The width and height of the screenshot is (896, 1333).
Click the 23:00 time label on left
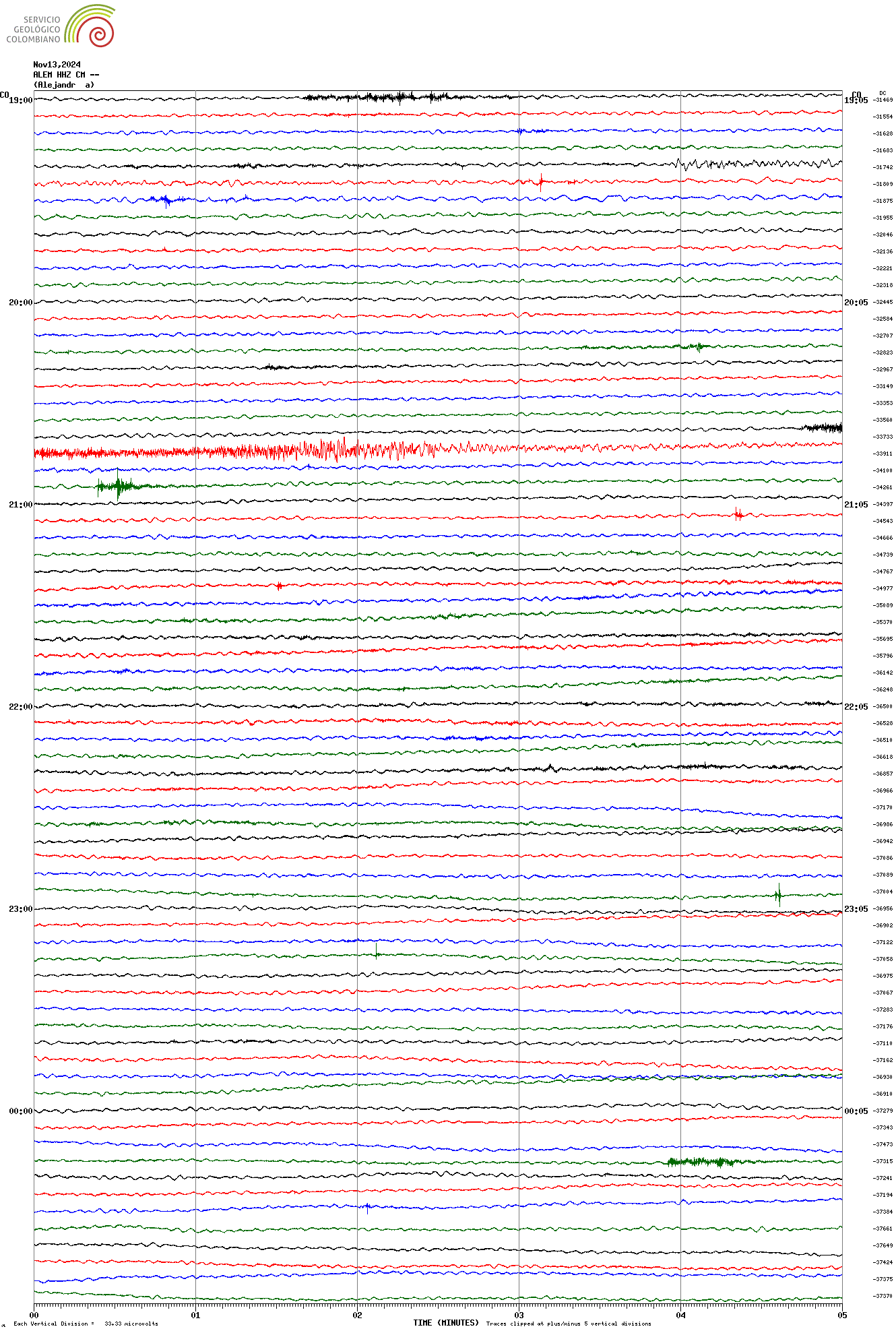click(20, 909)
